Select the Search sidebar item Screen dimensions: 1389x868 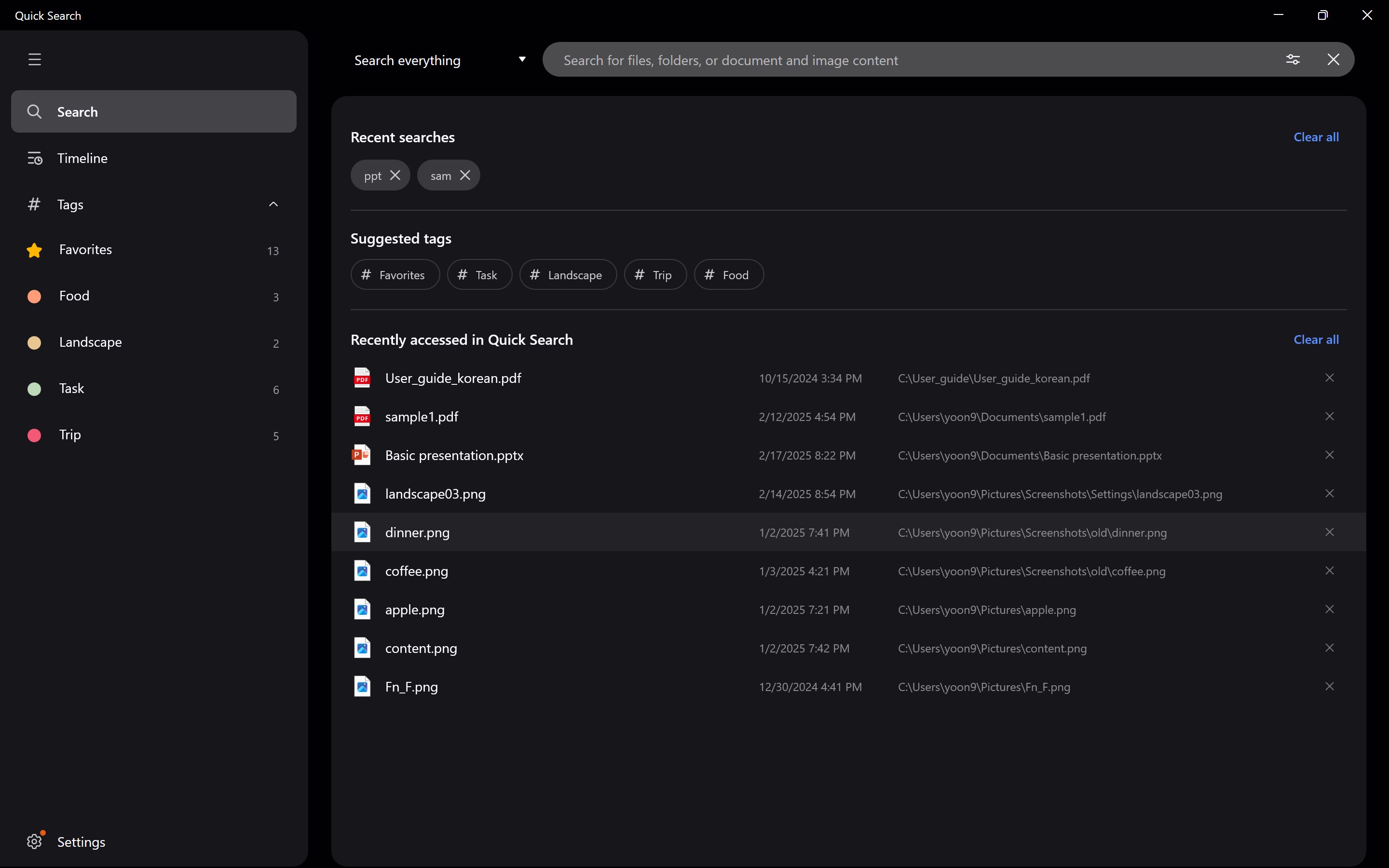pyautogui.click(x=153, y=111)
